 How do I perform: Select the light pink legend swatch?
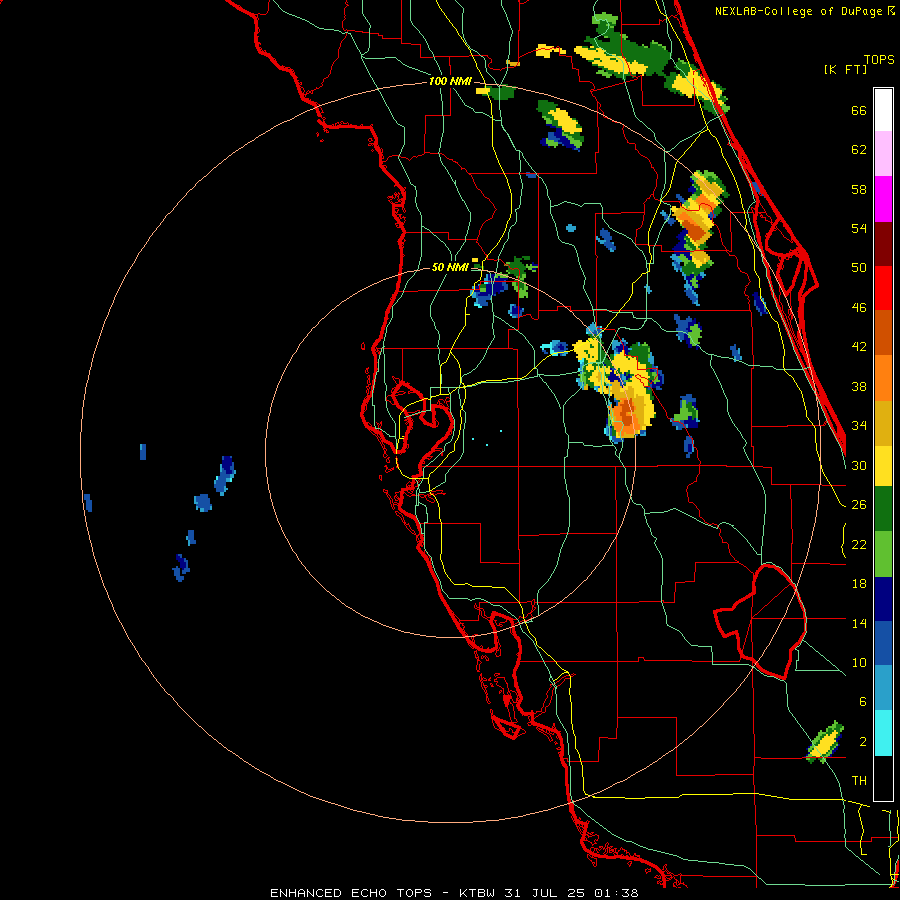[883, 154]
